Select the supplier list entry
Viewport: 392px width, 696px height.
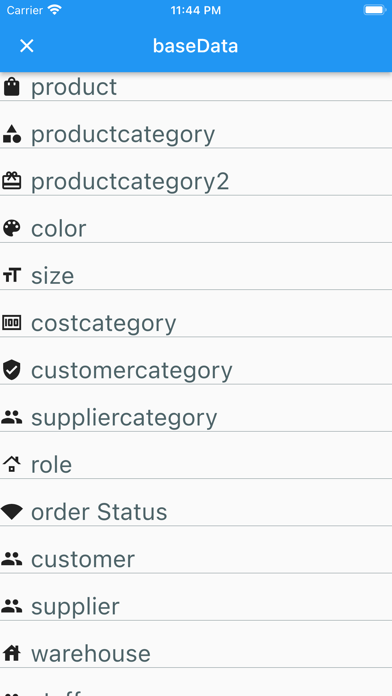pyautogui.click(x=196, y=607)
